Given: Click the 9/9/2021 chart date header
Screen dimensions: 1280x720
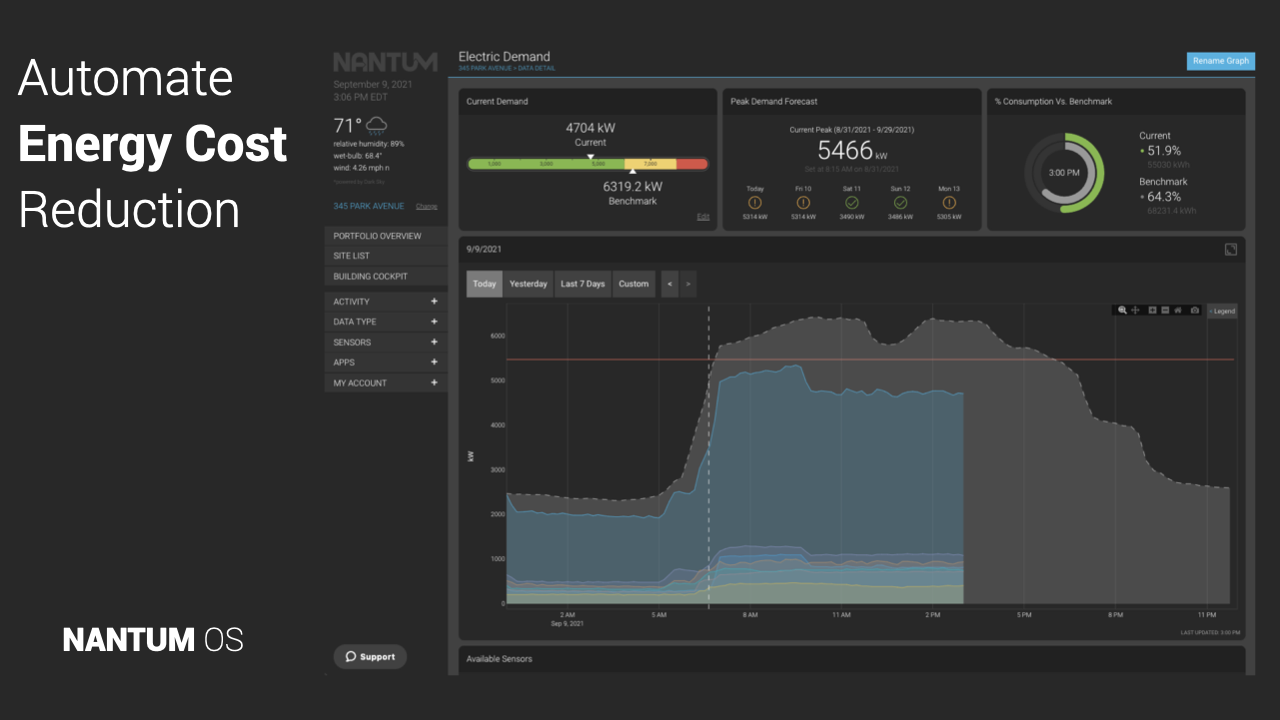Looking at the screenshot, I should click(x=484, y=249).
